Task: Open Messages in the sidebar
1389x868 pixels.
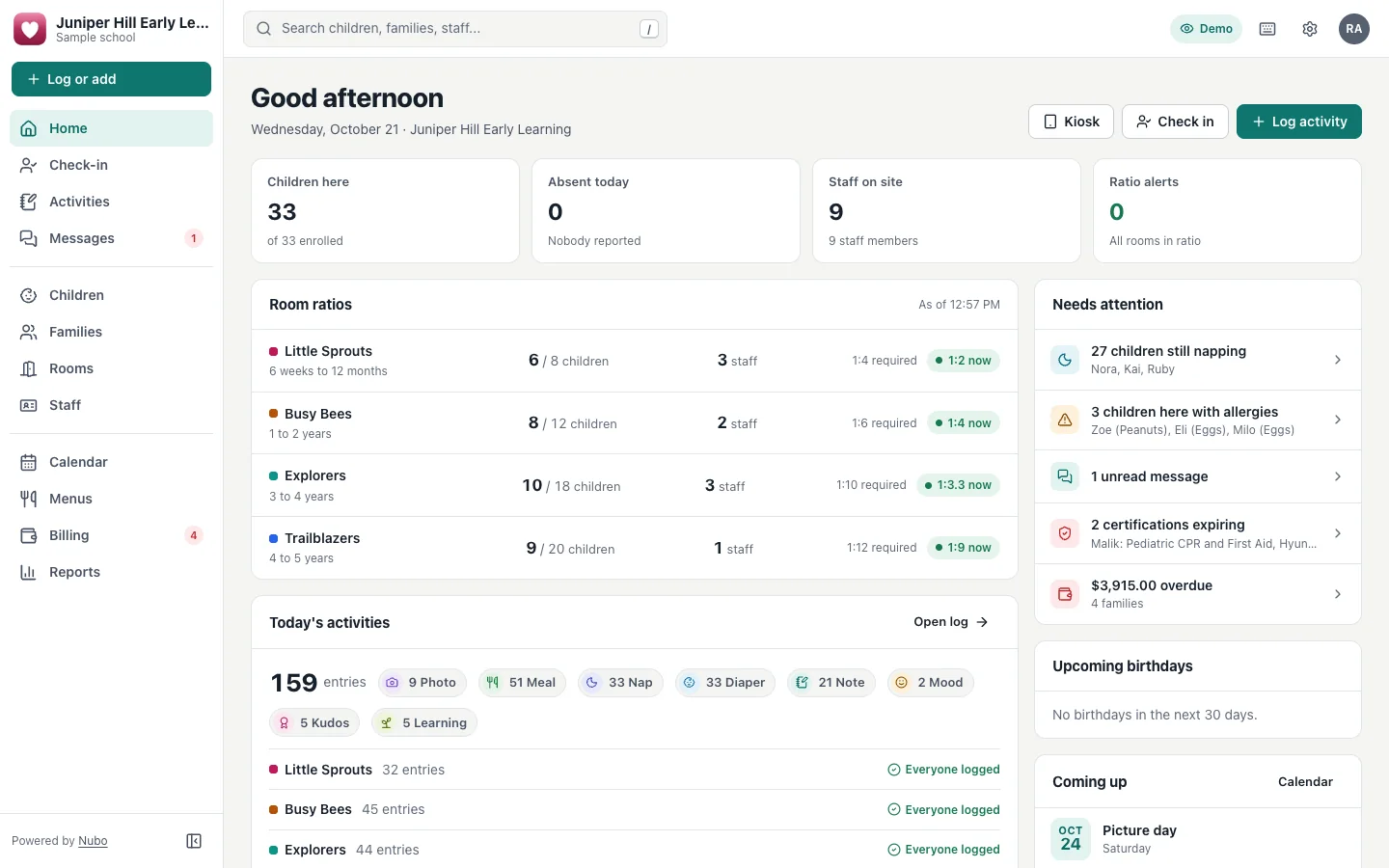Action: pyautogui.click(x=111, y=238)
